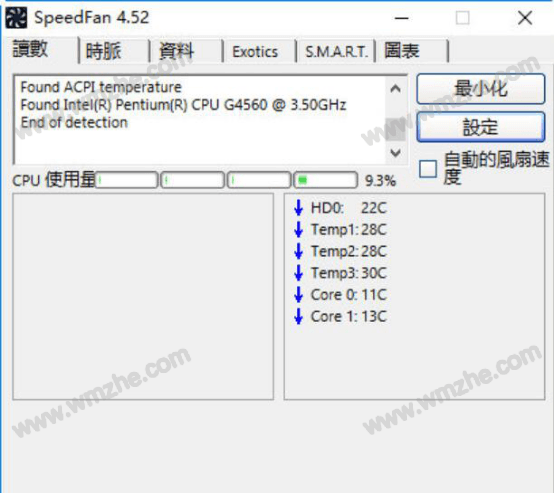The height and width of the screenshot is (494, 554).
Task: Click the log box up-arrow scroll button
Action: pyautogui.click(x=395, y=89)
